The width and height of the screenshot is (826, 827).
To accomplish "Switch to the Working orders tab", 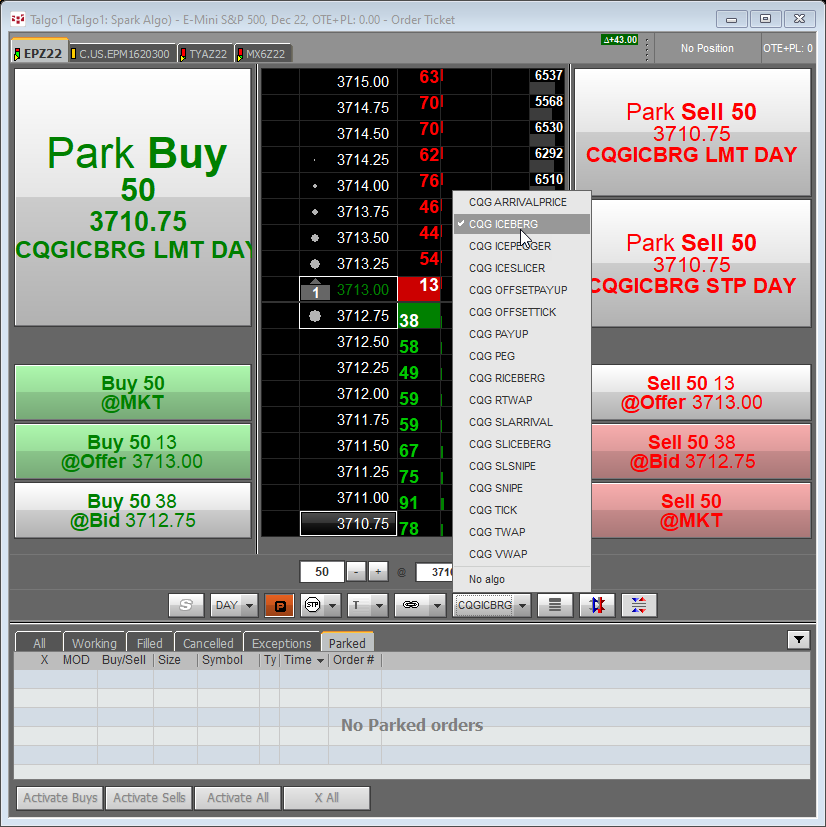I will (94, 643).
